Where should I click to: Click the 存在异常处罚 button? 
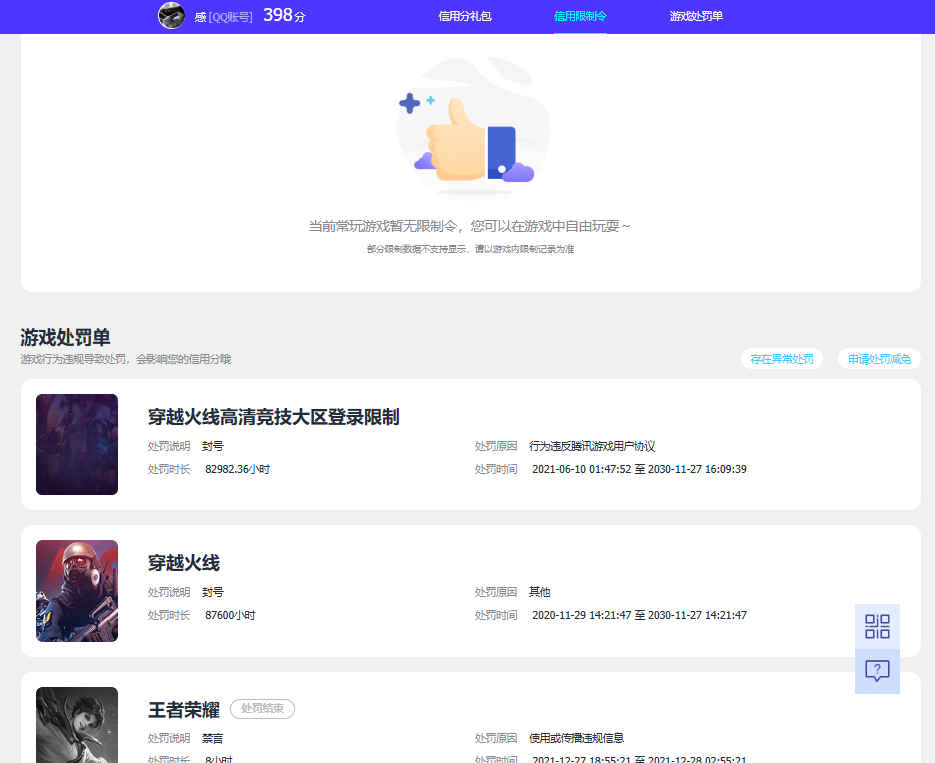coord(782,359)
